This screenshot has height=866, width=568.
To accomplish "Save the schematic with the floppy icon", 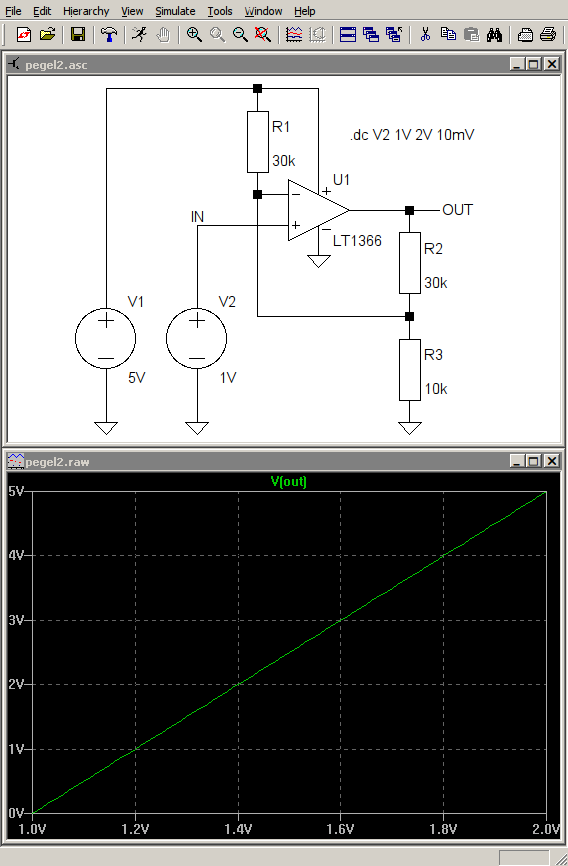I will click(78, 35).
